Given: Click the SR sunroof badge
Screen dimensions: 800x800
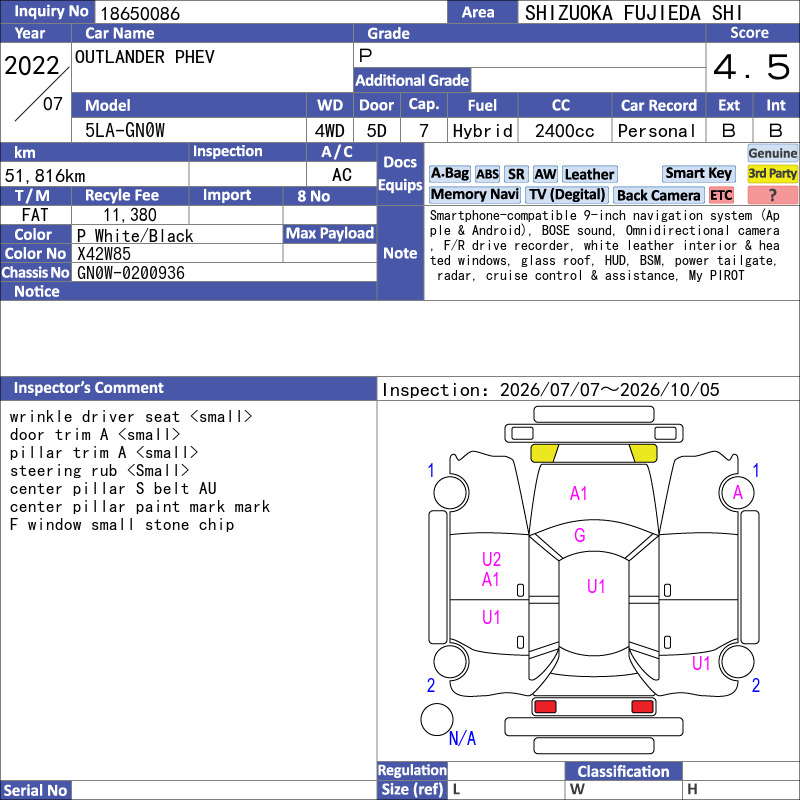Looking at the screenshot, I should 516,174.
